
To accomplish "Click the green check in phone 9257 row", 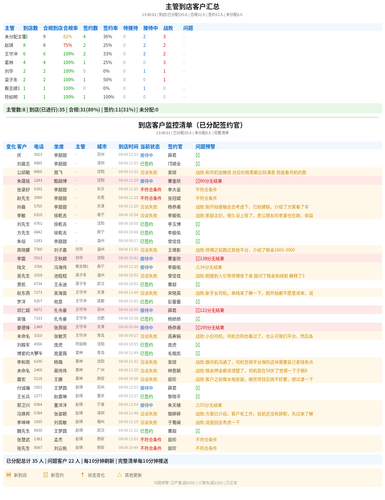I will 198,302.
